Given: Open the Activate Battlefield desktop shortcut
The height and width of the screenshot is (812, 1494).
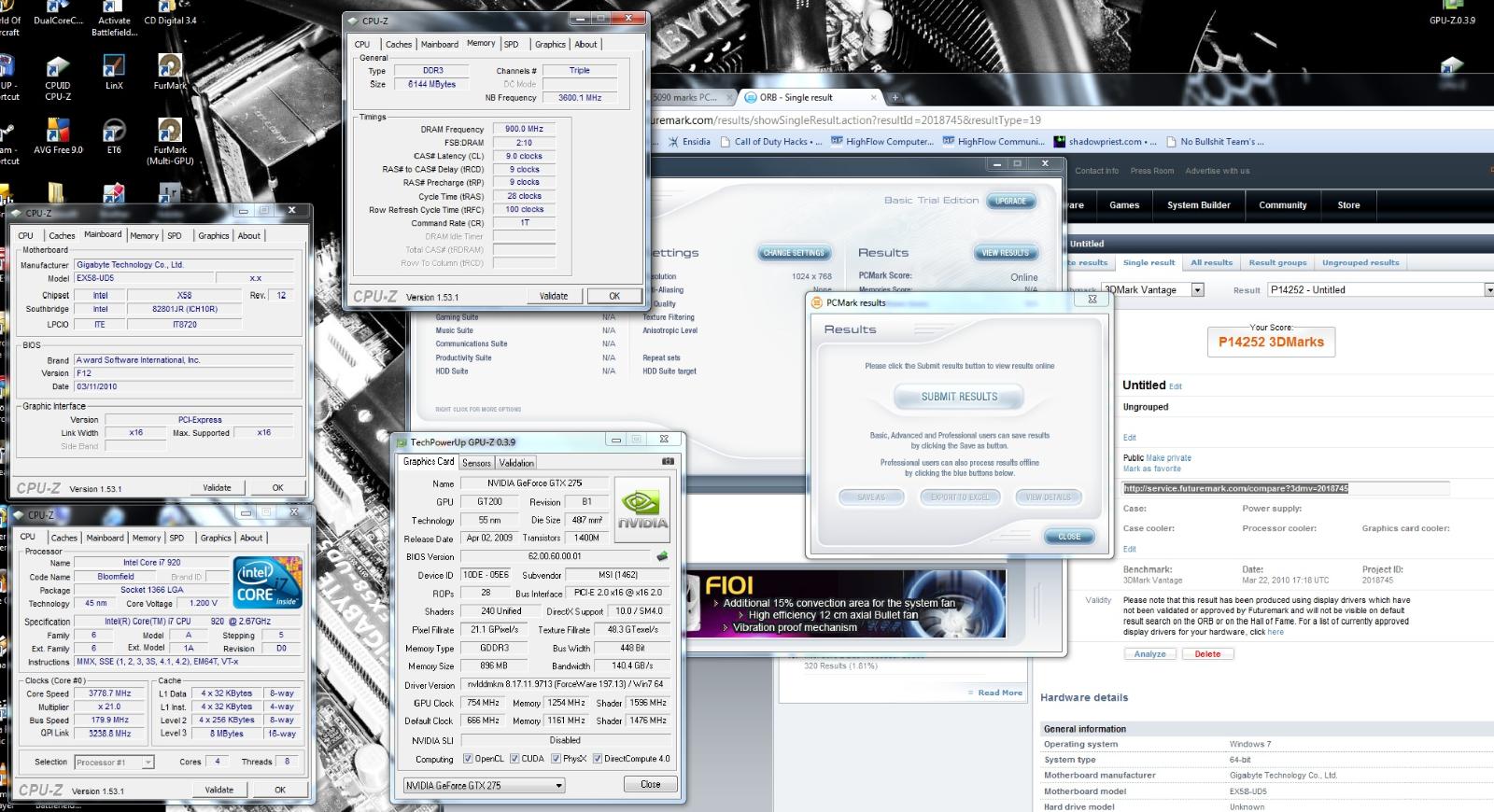Looking at the screenshot, I should [114, 19].
